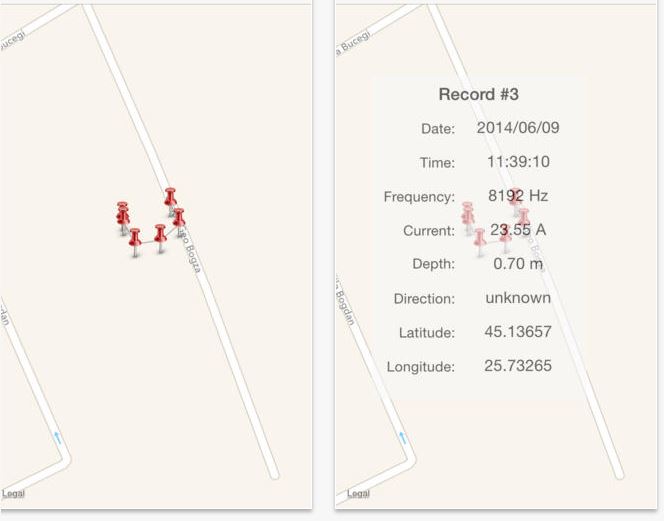The image size is (664, 521).
Task: Click the 8192 Hz frequency value
Action: (518, 196)
